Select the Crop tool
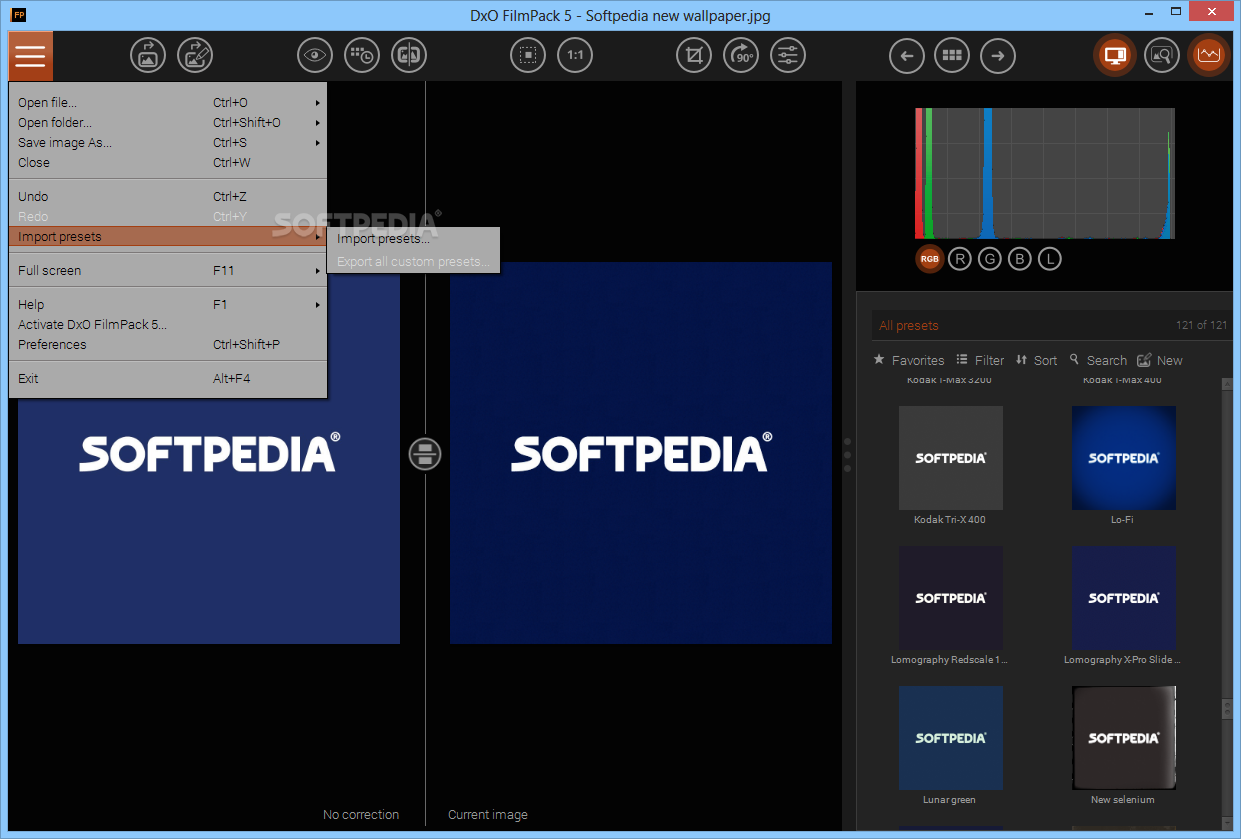 [x=694, y=55]
